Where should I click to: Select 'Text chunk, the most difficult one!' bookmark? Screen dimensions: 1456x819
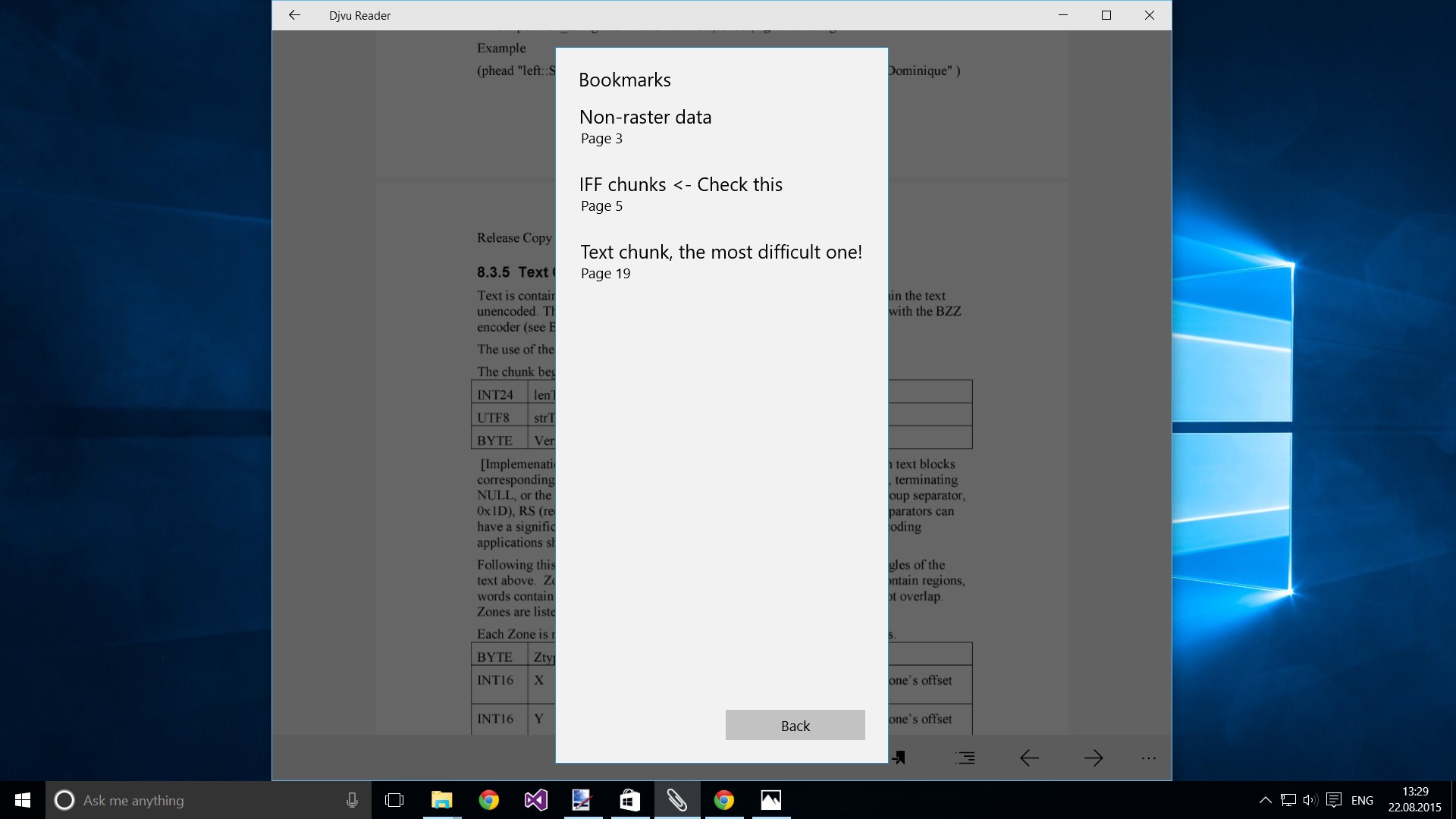720,251
